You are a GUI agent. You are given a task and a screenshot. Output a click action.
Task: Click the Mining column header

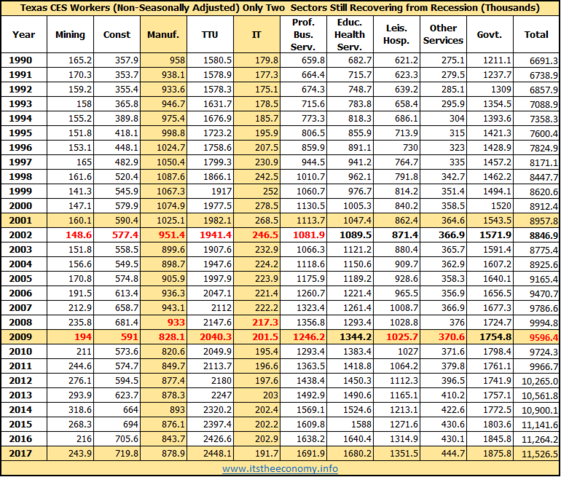(70, 35)
